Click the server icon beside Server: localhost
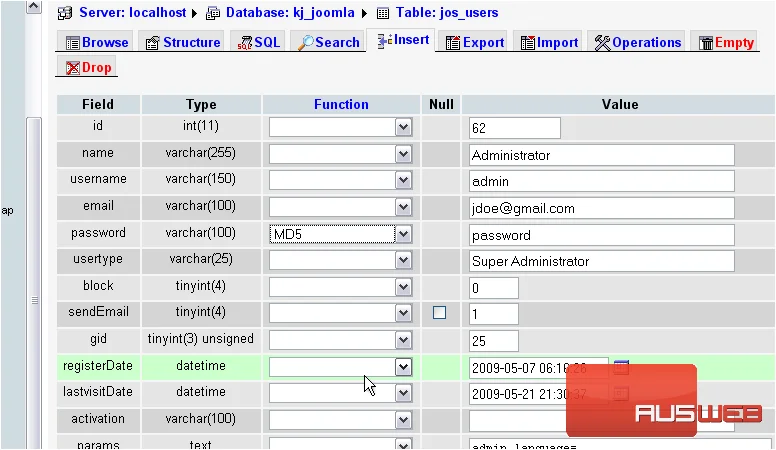 [x=65, y=13]
